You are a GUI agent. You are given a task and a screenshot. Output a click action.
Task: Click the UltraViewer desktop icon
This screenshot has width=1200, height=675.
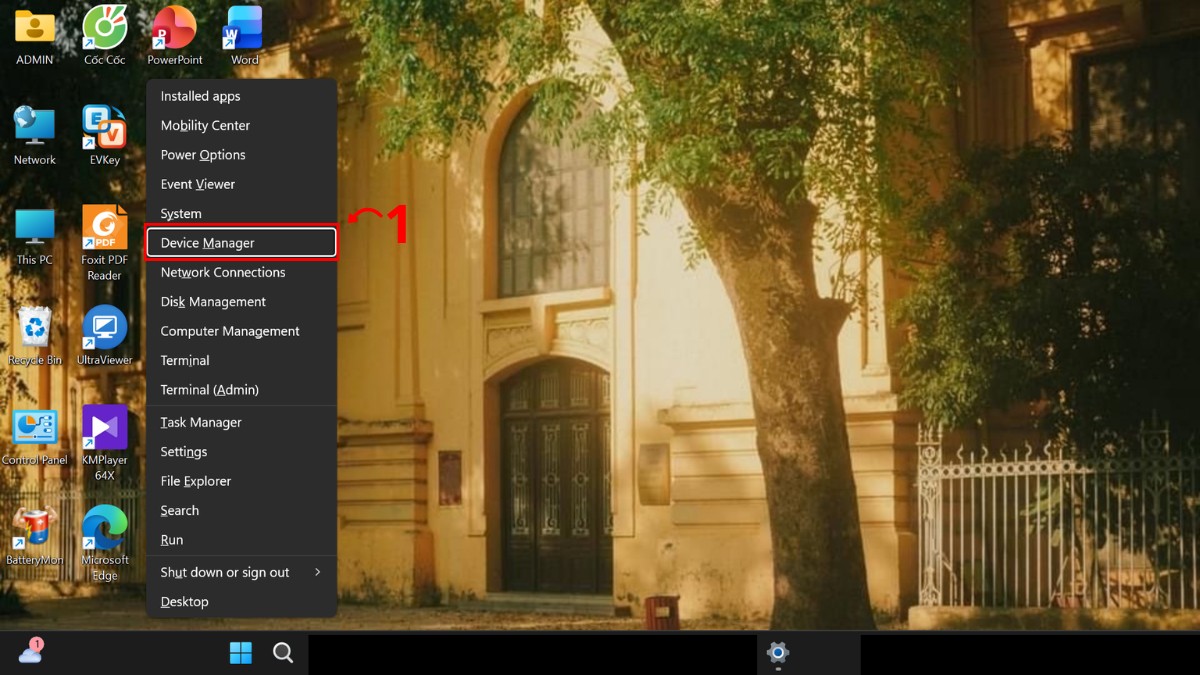pyautogui.click(x=104, y=335)
